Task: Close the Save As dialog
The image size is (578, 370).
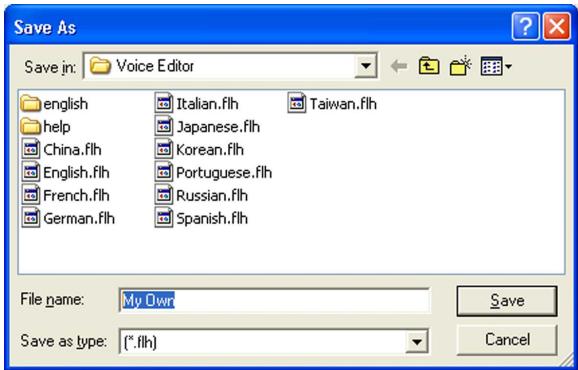Action: tap(557, 26)
